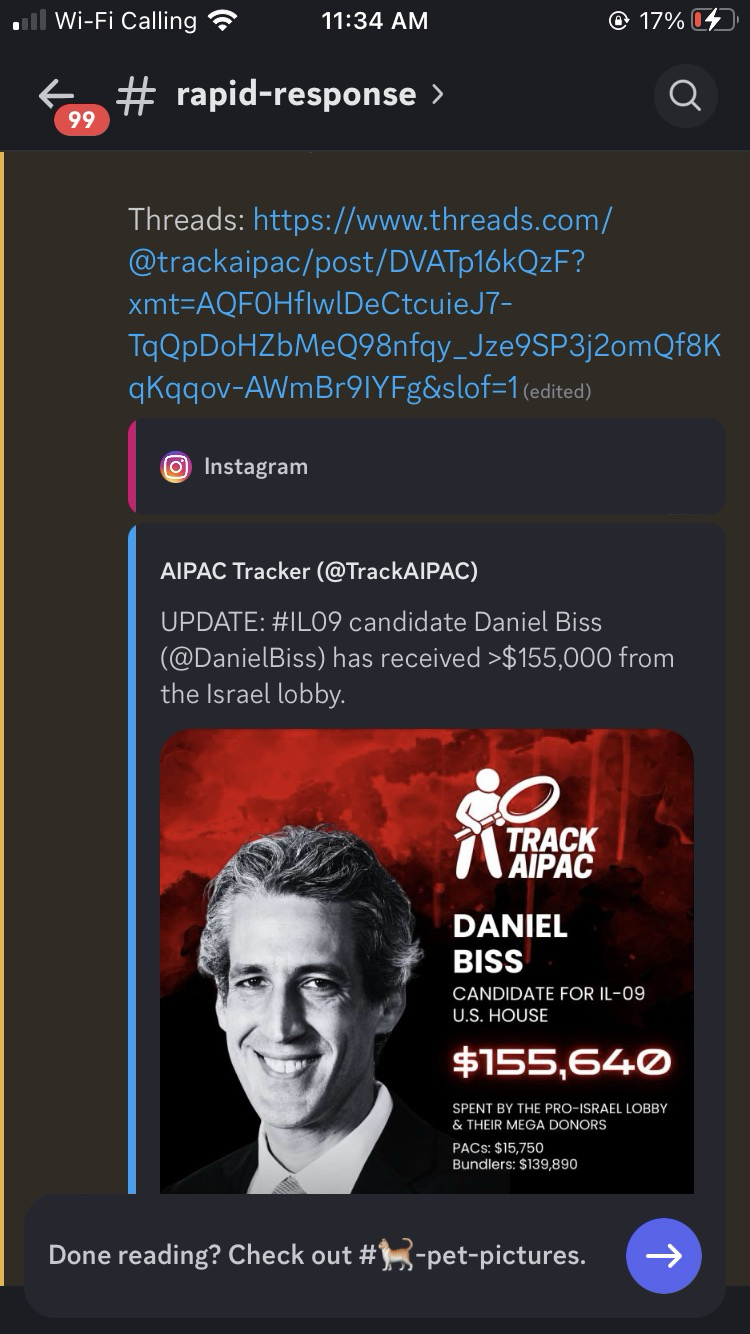Tap the "Done reading? Check out" banner text
Image resolution: width=750 pixels, height=1334 pixels.
pyautogui.click(x=200, y=1255)
